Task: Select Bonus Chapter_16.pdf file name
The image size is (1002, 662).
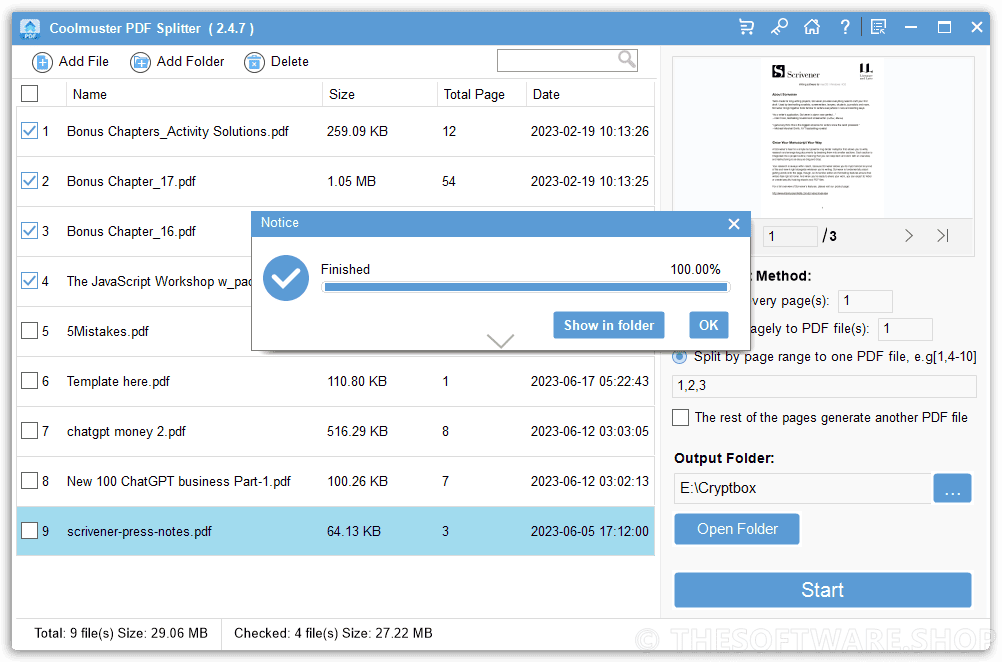Action: (x=131, y=231)
